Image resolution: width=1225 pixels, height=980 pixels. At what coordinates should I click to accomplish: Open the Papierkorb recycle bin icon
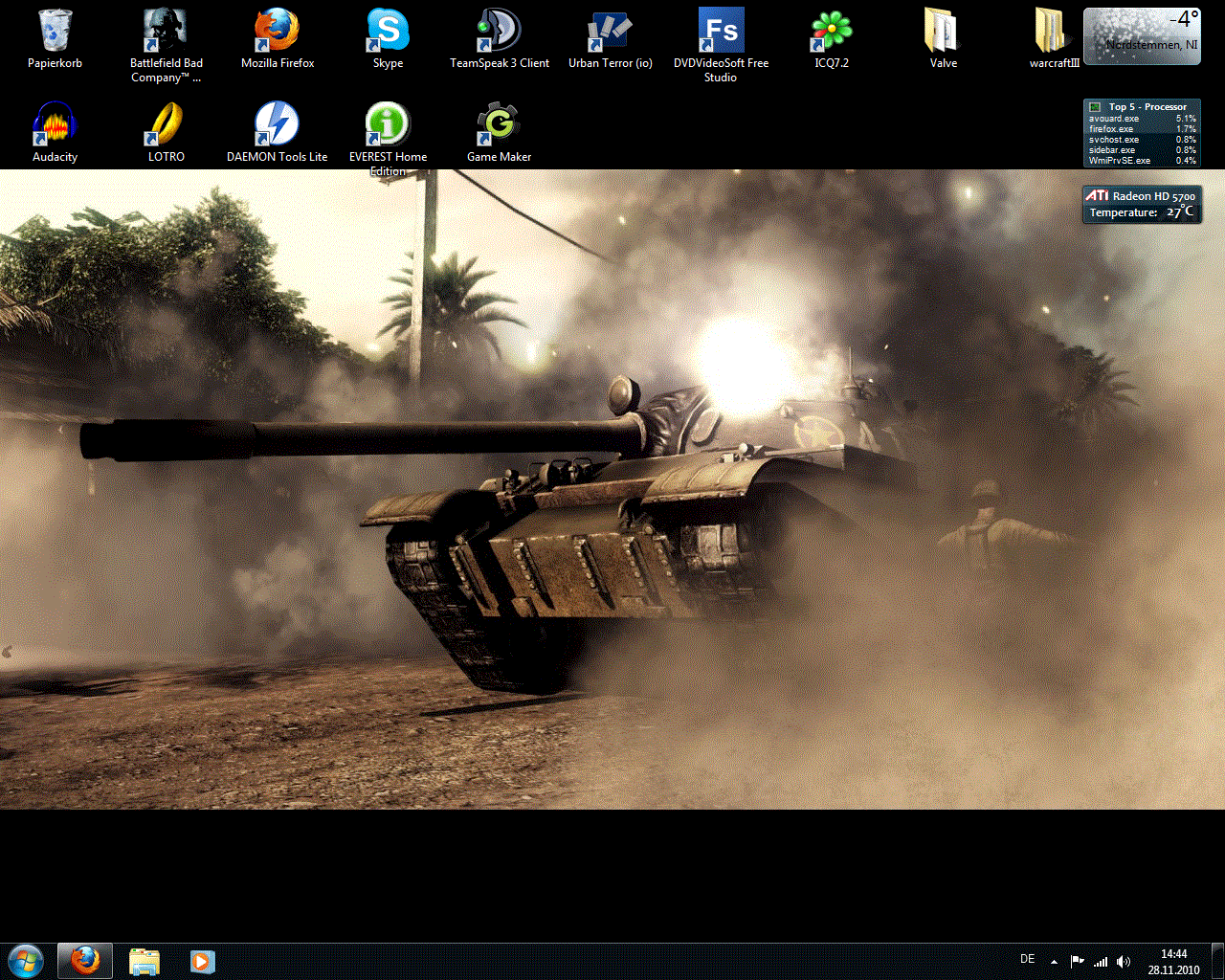click(x=55, y=40)
